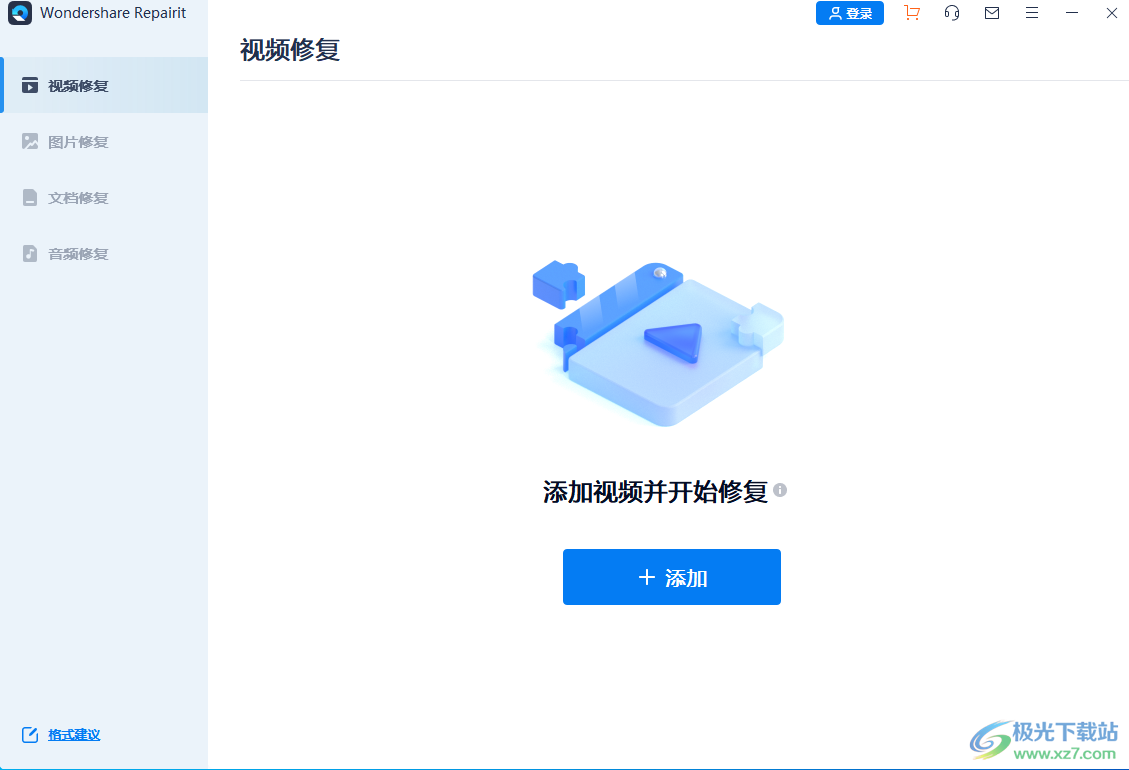Open the shopping cart icon
The height and width of the screenshot is (770, 1129).
coord(912,13)
